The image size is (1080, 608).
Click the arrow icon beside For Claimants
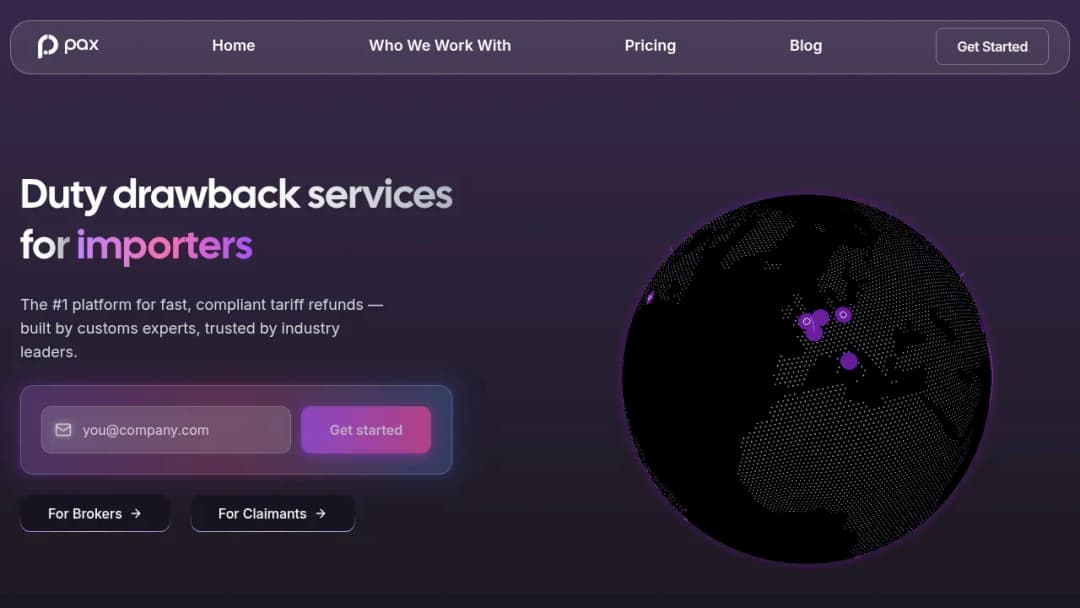pyautogui.click(x=320, y=514)
